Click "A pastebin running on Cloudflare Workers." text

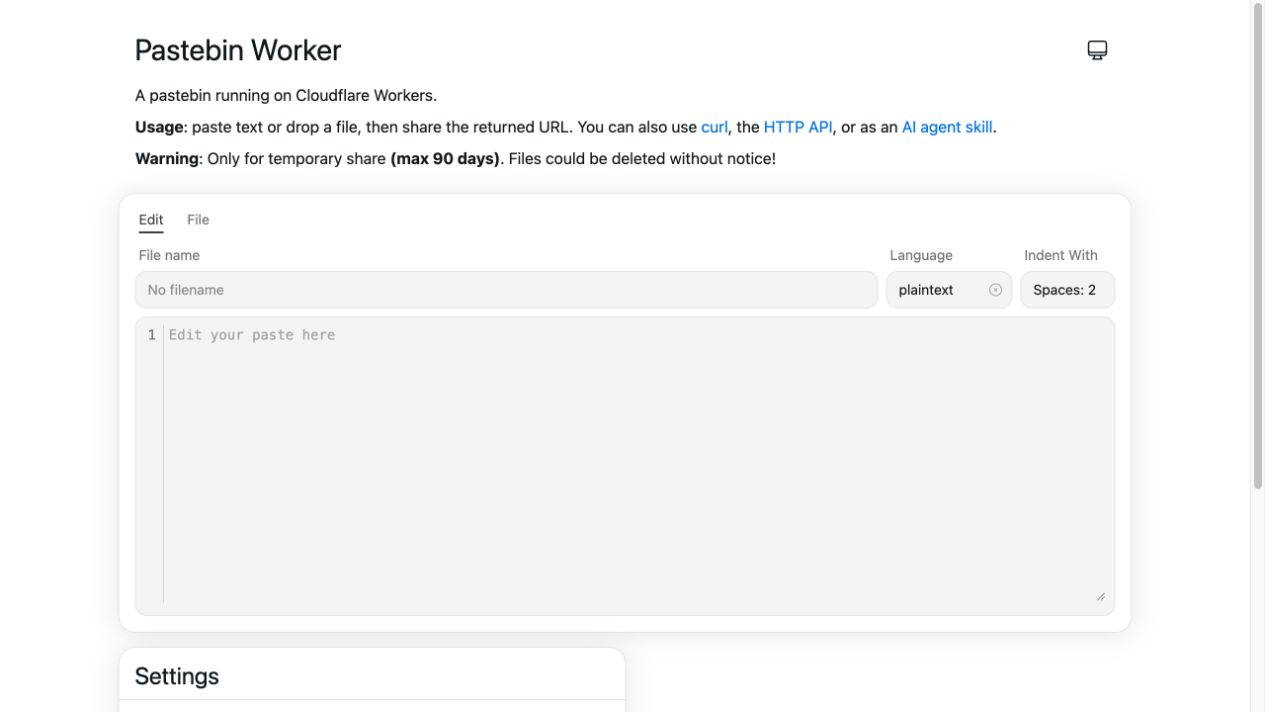click(286, 96)
